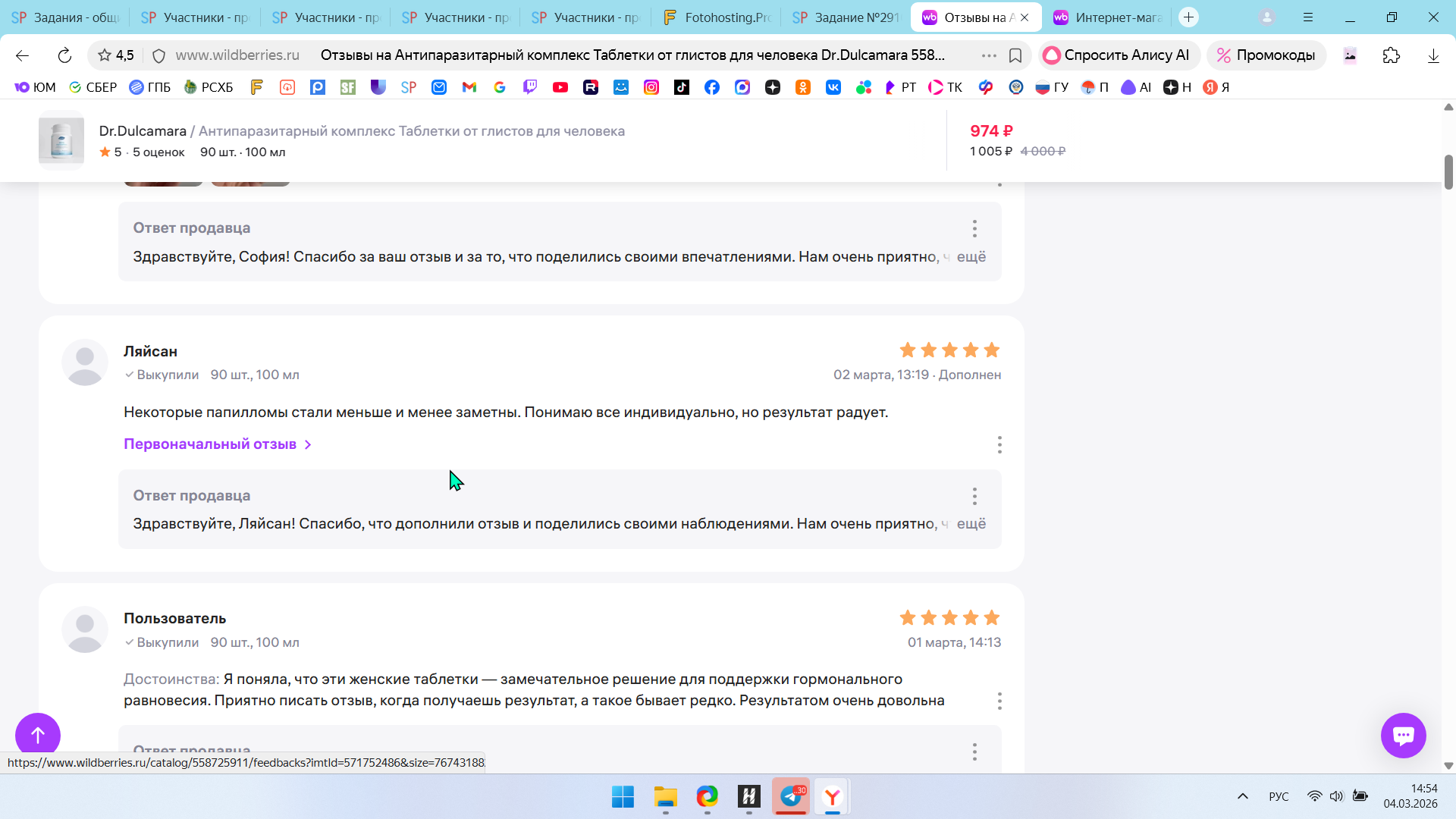The image size is (1456, 819).
Task: Bookmark the page using the address bar bookmark icon
Action: 1015,55
